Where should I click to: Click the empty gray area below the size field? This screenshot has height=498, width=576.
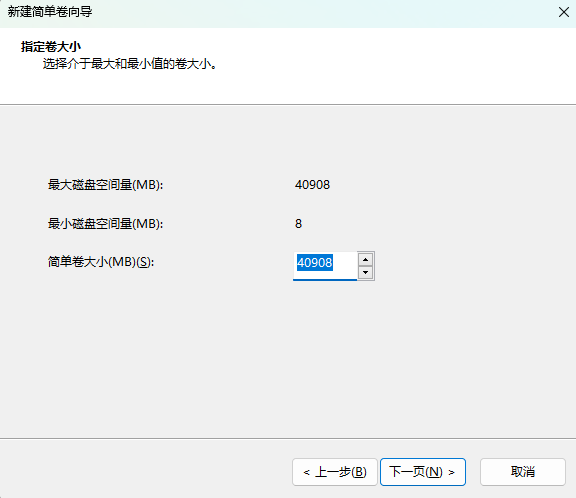288,353
